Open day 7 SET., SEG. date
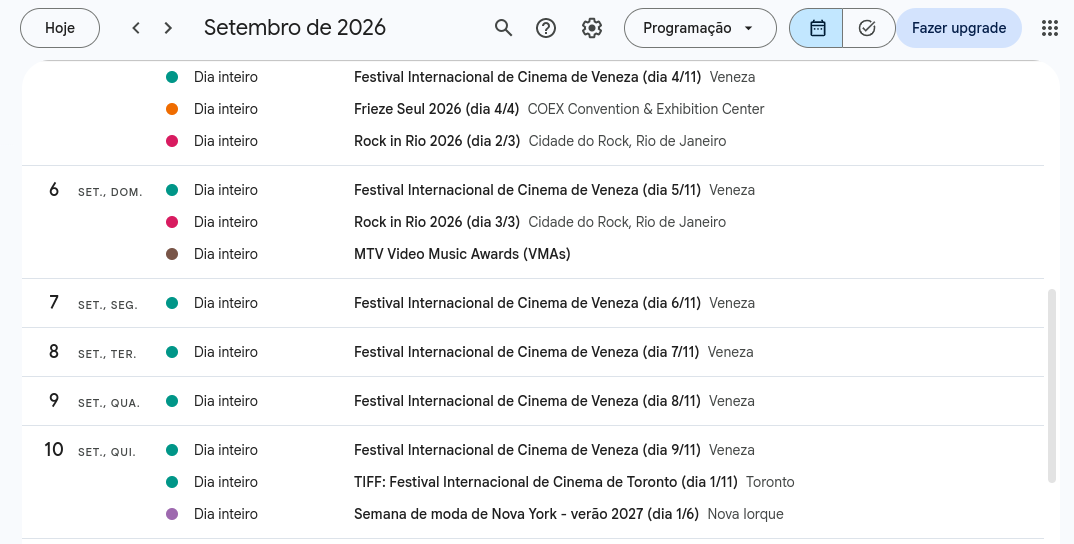Viewport: 1074px width, 544px height. point(54,303)
